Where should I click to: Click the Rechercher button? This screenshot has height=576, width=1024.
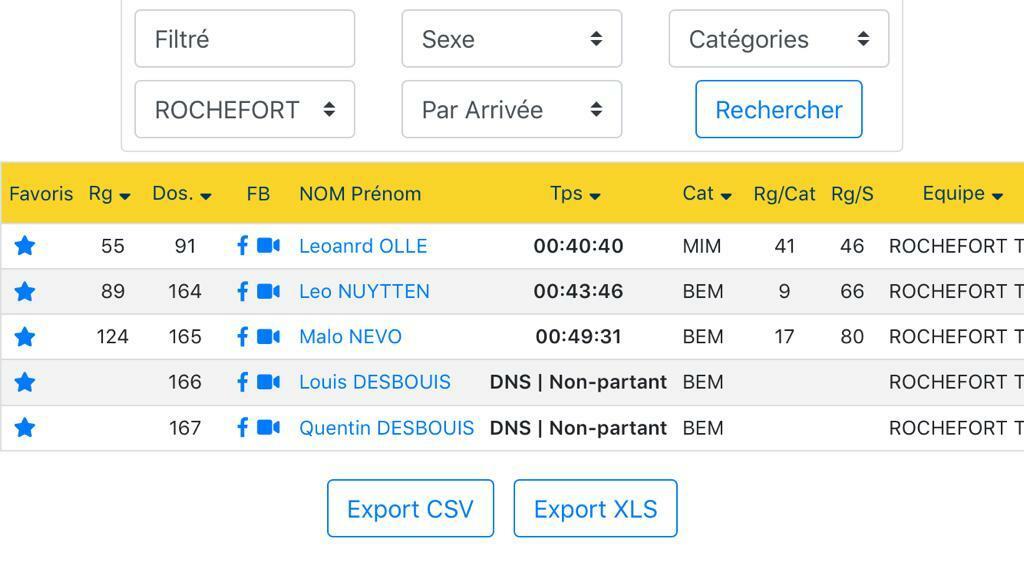778,109
